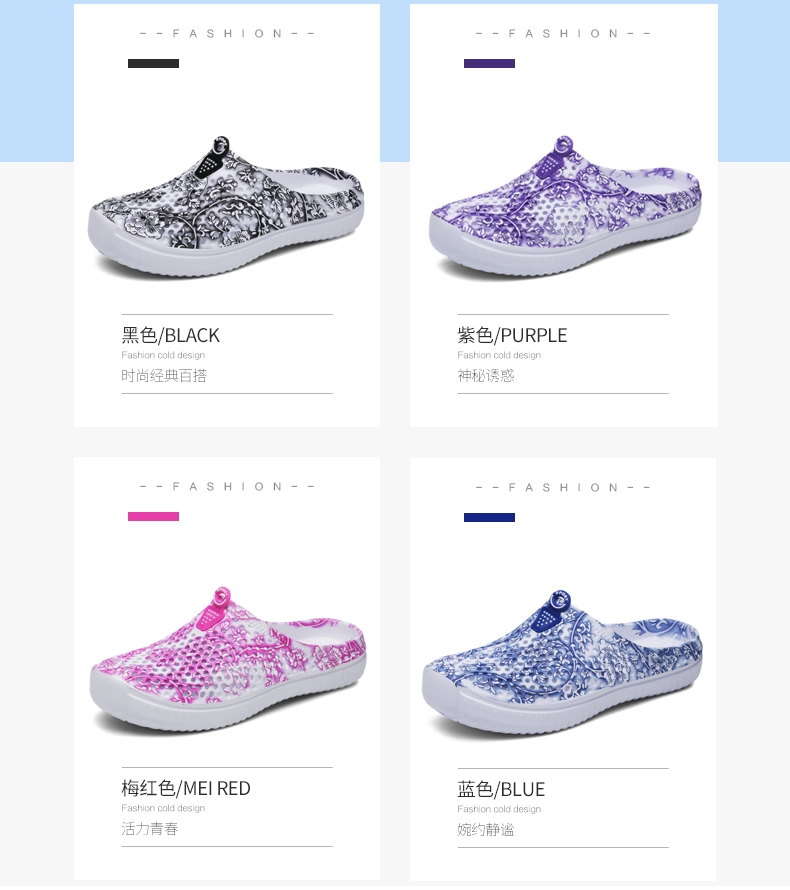Select the black color swatch bar
790x890 pixels.
[x=153, y=64]
